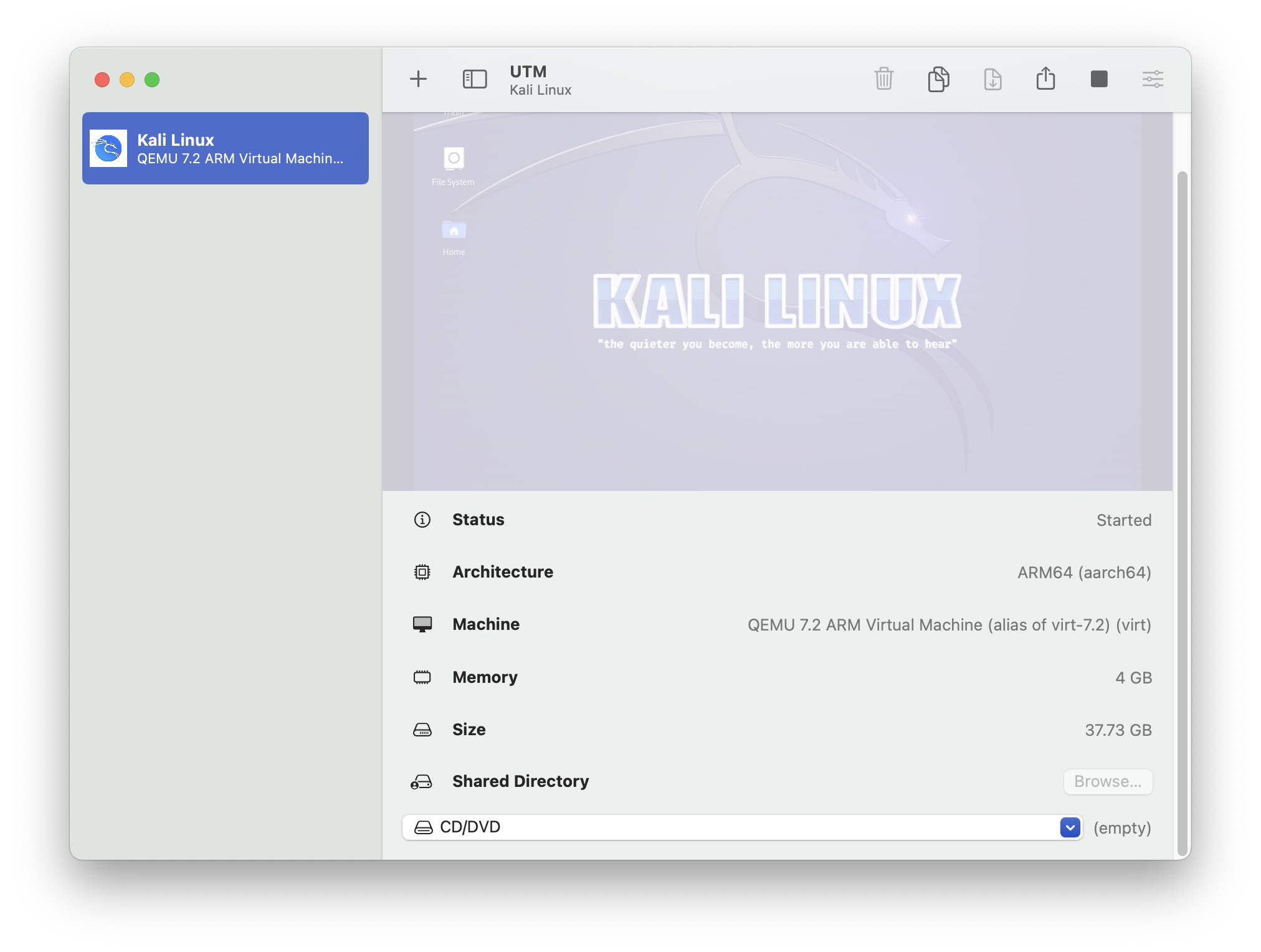1261x952 pixels.
Task: Click the Status info icon
Action: (x=422, y=520)
